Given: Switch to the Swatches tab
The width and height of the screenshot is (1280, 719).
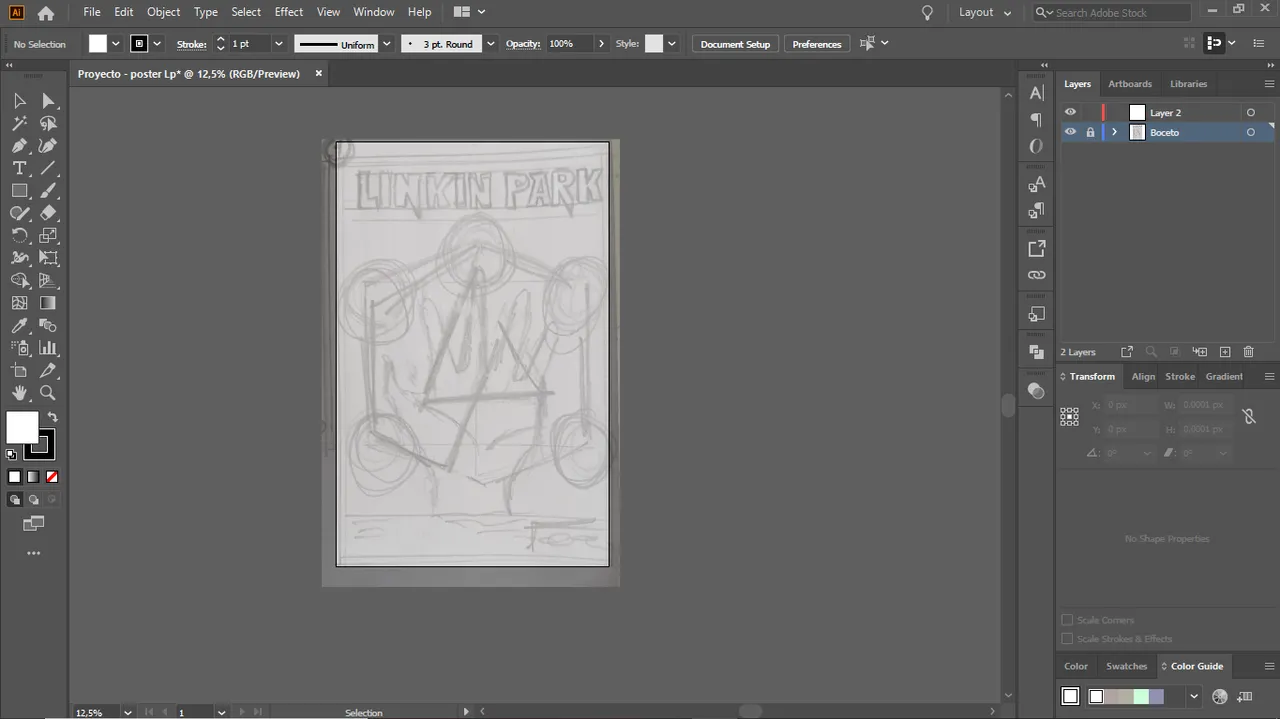Looking at the screenshot, I should point(1127,666).
